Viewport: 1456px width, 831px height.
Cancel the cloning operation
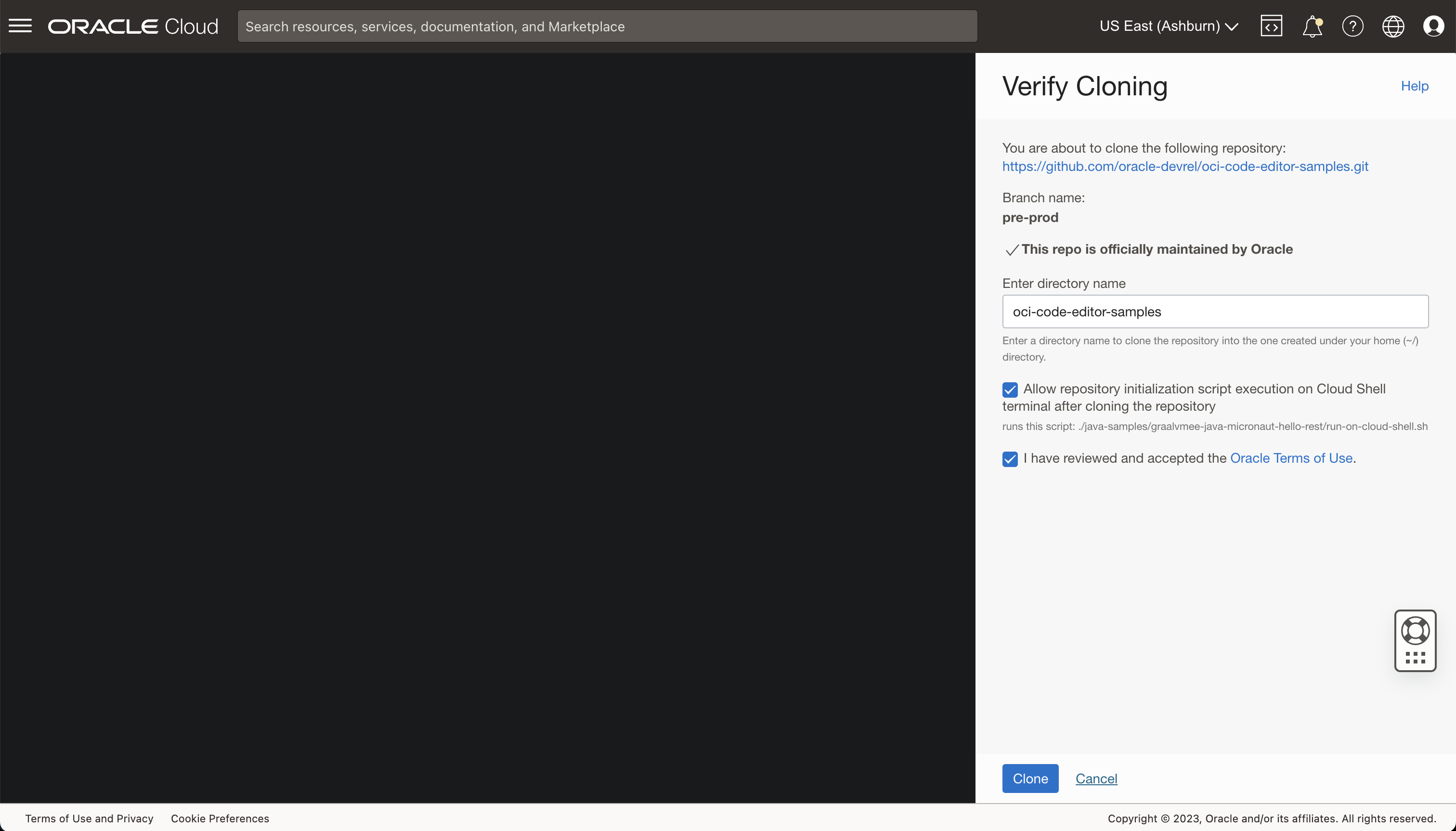[1095, 778]
